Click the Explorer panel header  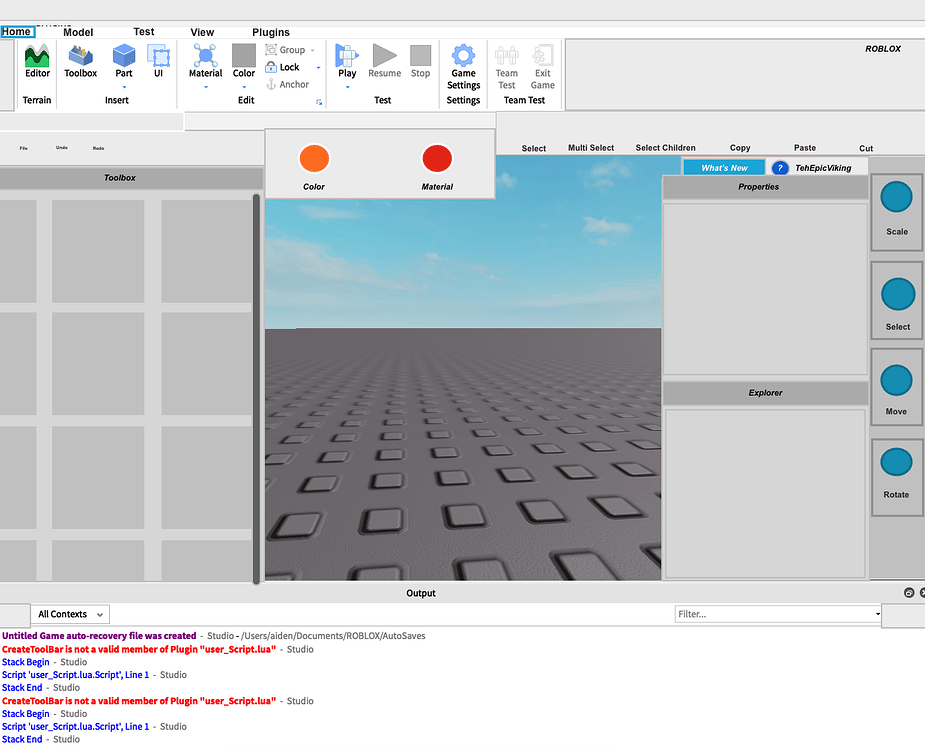(765, 393)
